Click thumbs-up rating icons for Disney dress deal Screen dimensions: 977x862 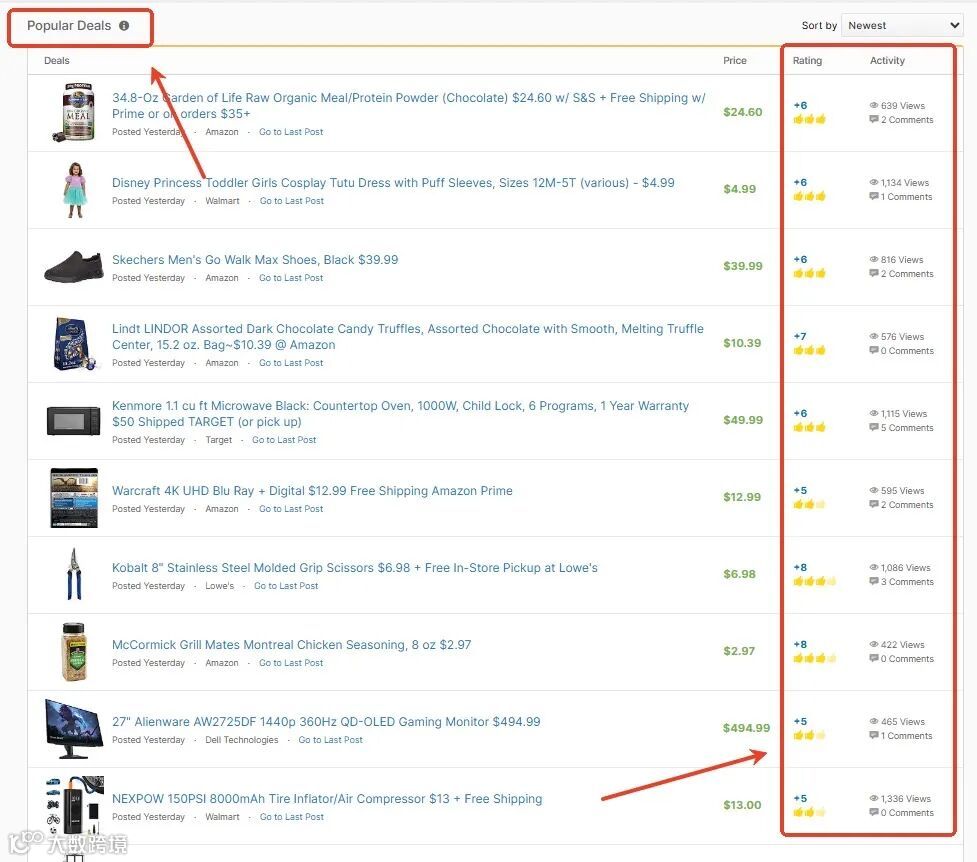point(809,196)
